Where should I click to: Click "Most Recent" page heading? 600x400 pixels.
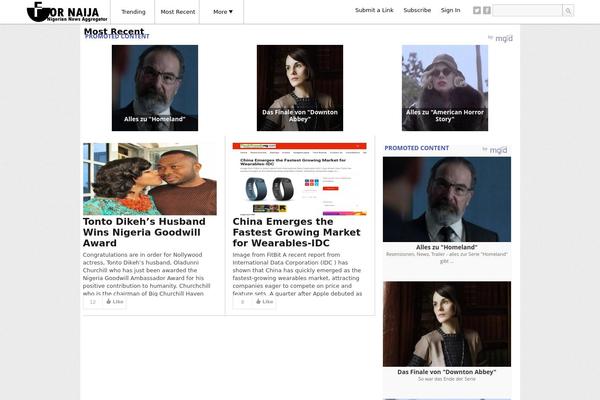[x=114, y=31]
